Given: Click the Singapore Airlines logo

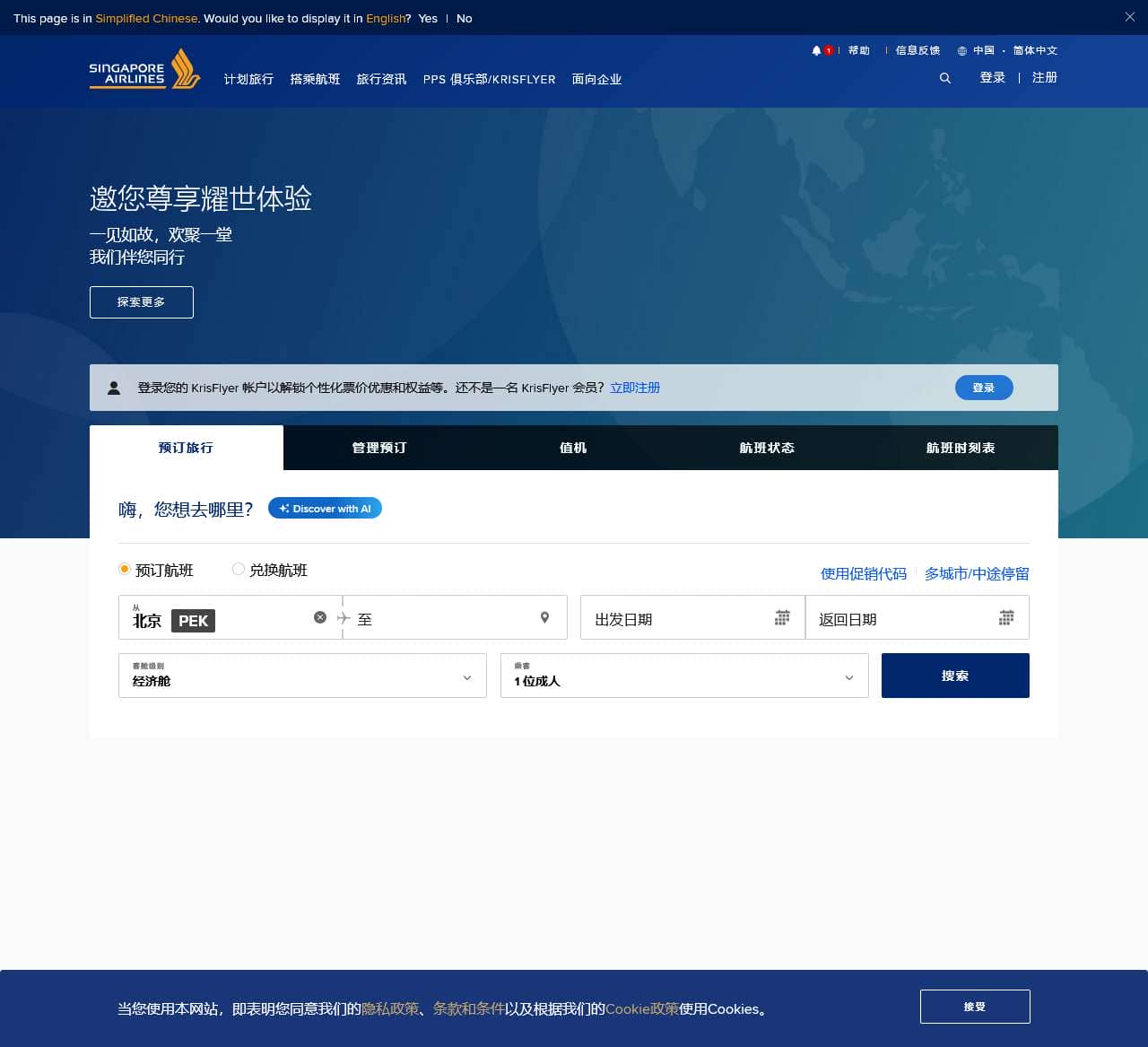Looking at the screenshot, I should (x=143, y=71).
